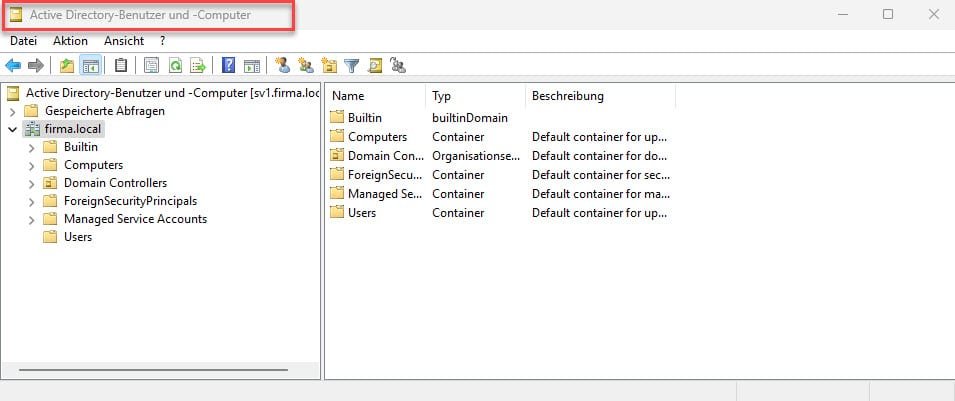Screen dimensions: 955x401
Task: Open the ? help menu
Action: coord(163,41)
